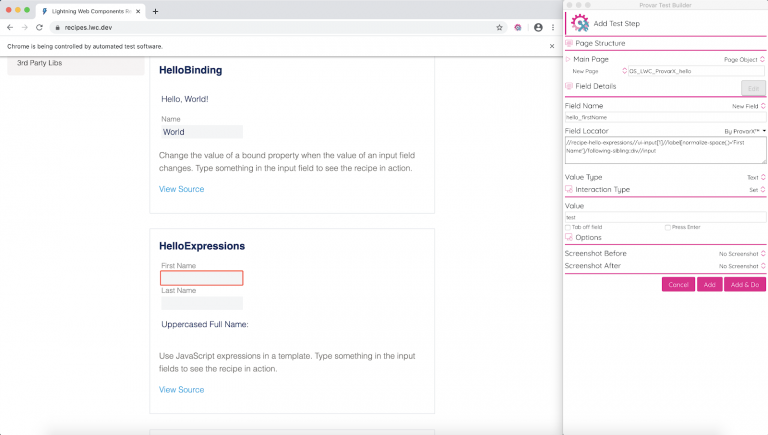Open the Page Object dropdown

click(x=744, y=60)
